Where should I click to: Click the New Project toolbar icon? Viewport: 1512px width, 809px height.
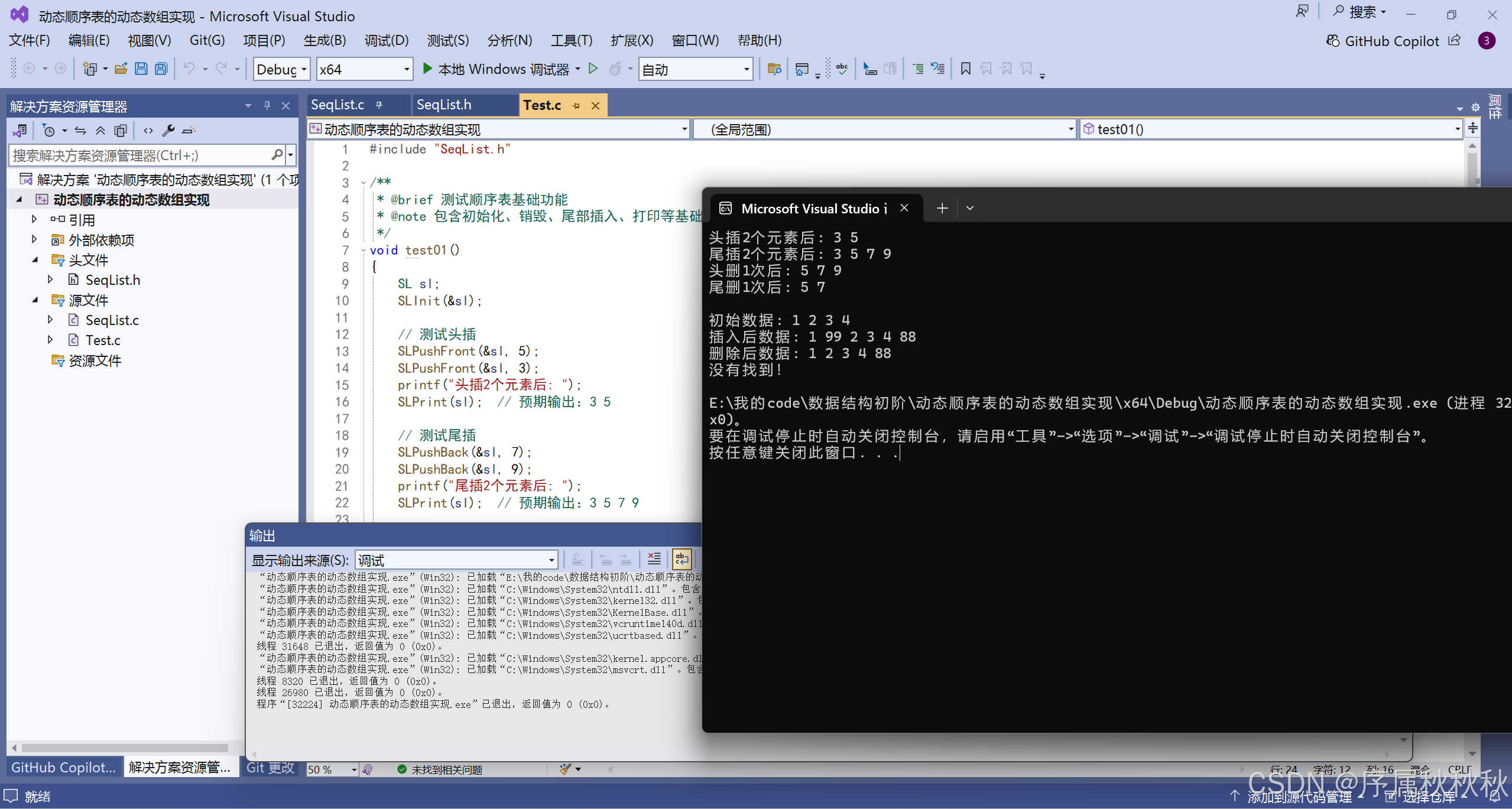tap(90, 69)
